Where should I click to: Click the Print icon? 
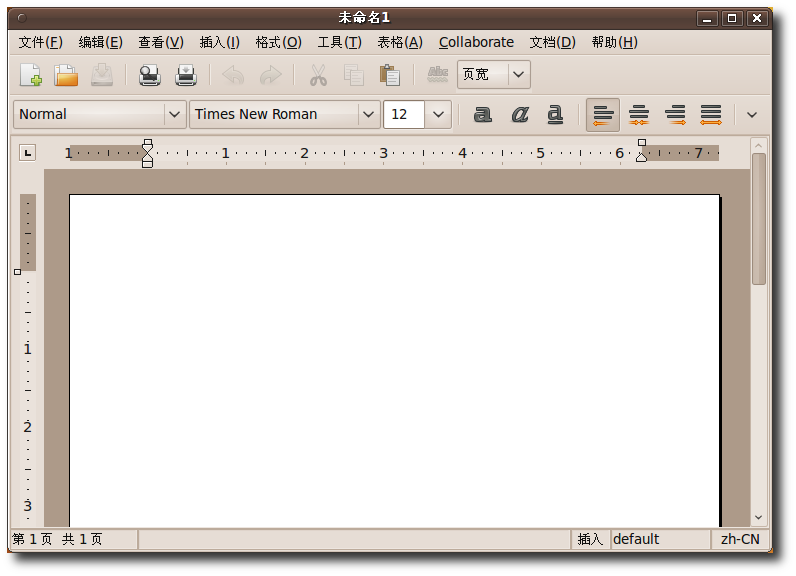point(186,75)
